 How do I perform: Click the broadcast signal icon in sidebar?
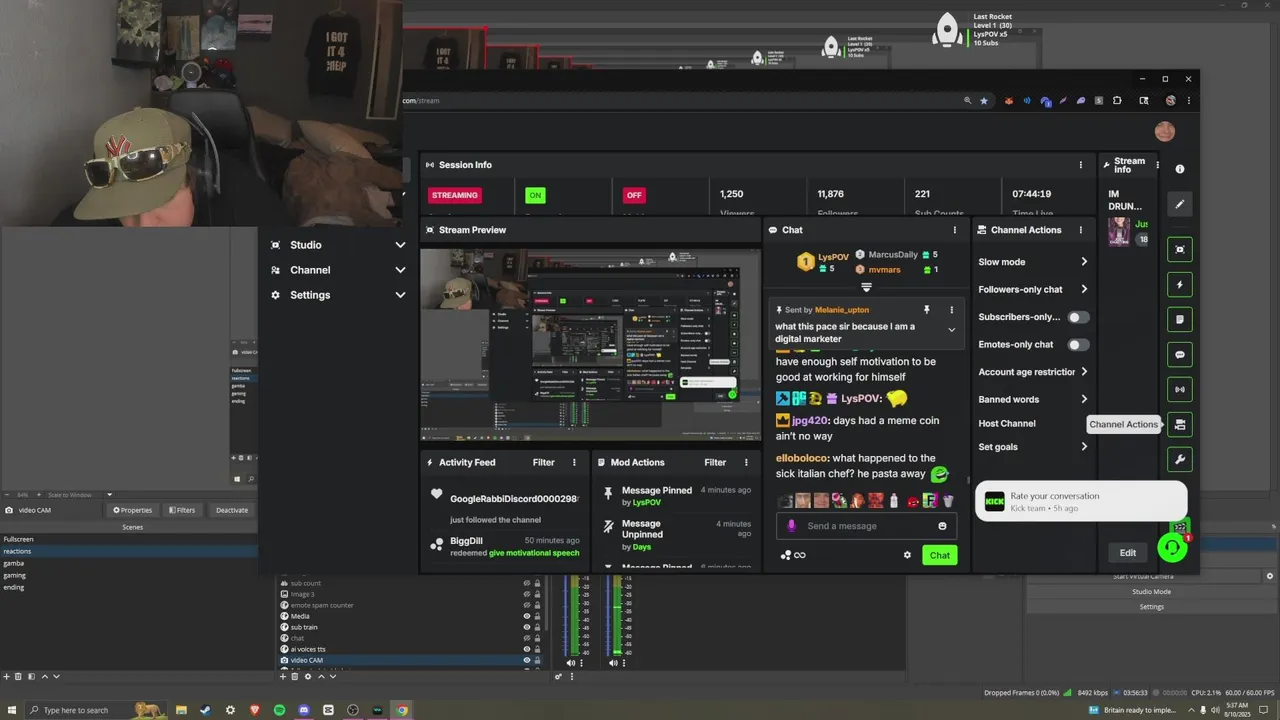(1180, 390)
